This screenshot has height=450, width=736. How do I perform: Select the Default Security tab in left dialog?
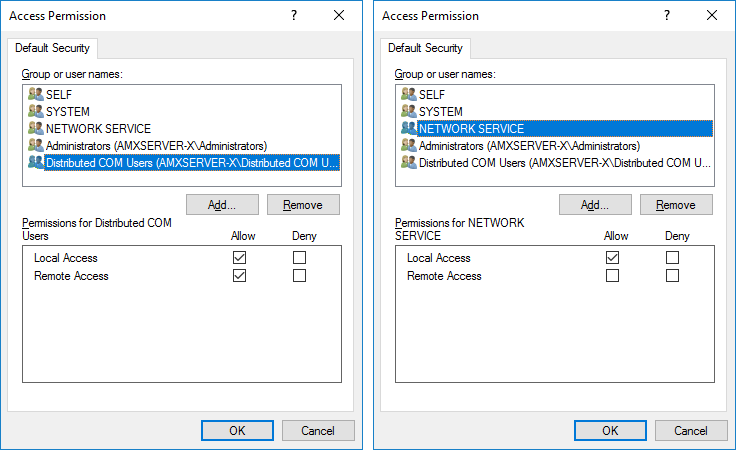[52, 48]
